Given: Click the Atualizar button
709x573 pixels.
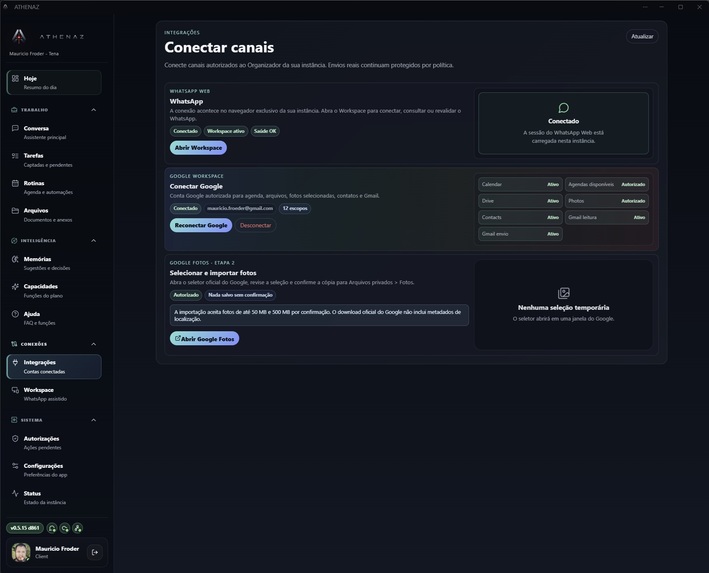Looking at the screenshot, I should click(642, 37).
